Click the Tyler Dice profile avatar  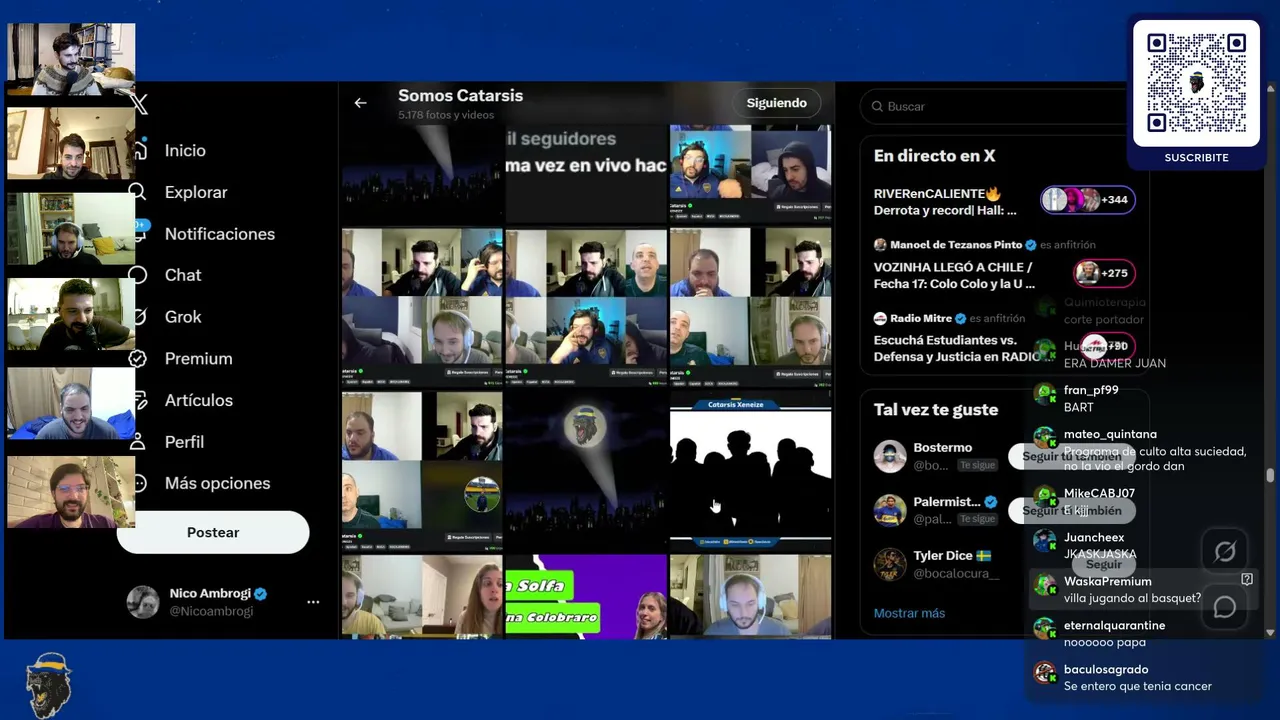890,564
